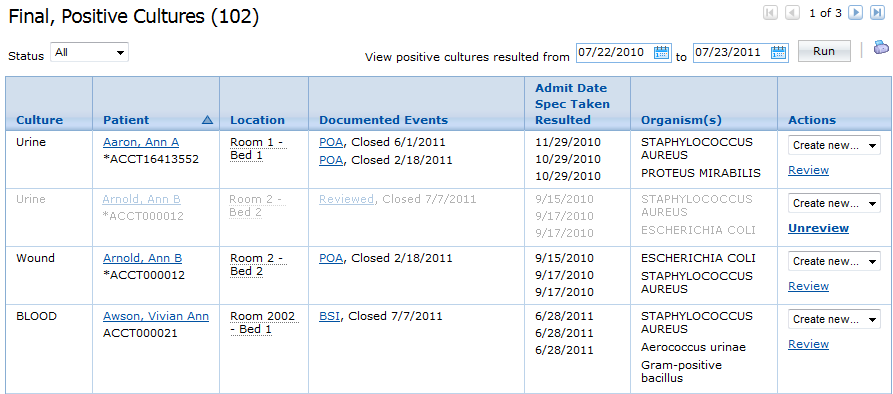The width and height of the screenshot is (893, 394).
Task: Open the end date calendar picker
Action: [x=779, y=53]
